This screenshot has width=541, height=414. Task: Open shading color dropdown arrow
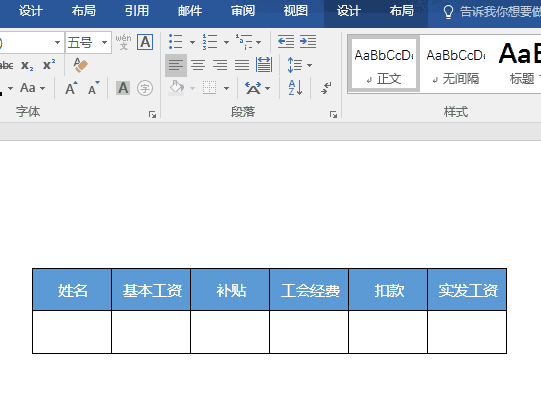193,89
